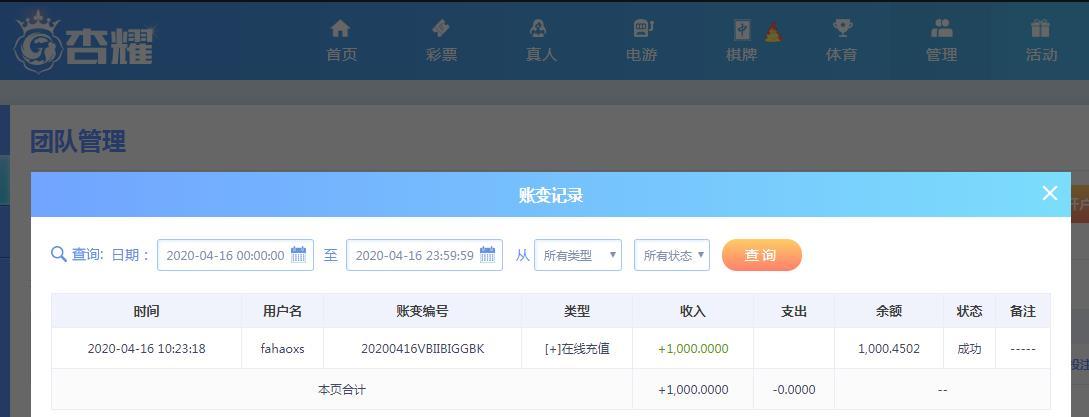Click the house icon above 首页
The height and width of the screenshot is (417, 1089).
point(340,28)
